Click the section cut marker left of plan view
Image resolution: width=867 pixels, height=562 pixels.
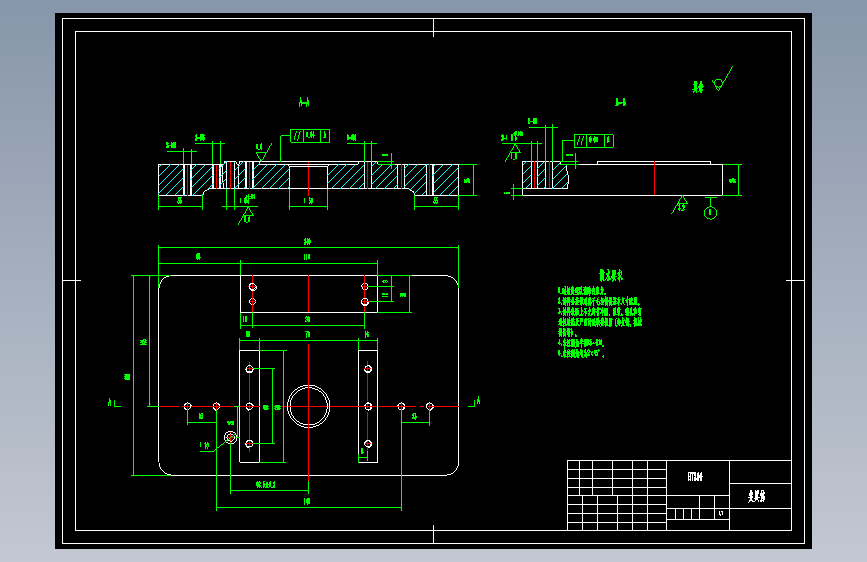point(114,403)
